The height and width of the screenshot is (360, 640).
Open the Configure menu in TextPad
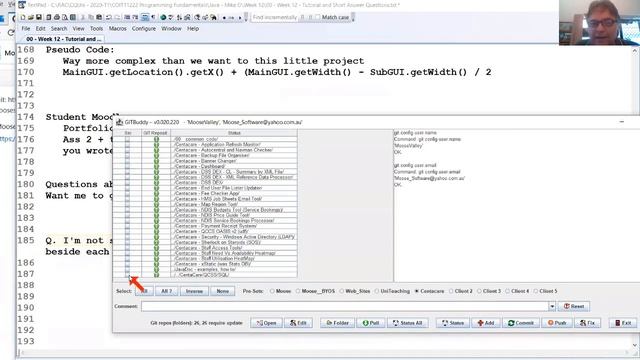144,29
